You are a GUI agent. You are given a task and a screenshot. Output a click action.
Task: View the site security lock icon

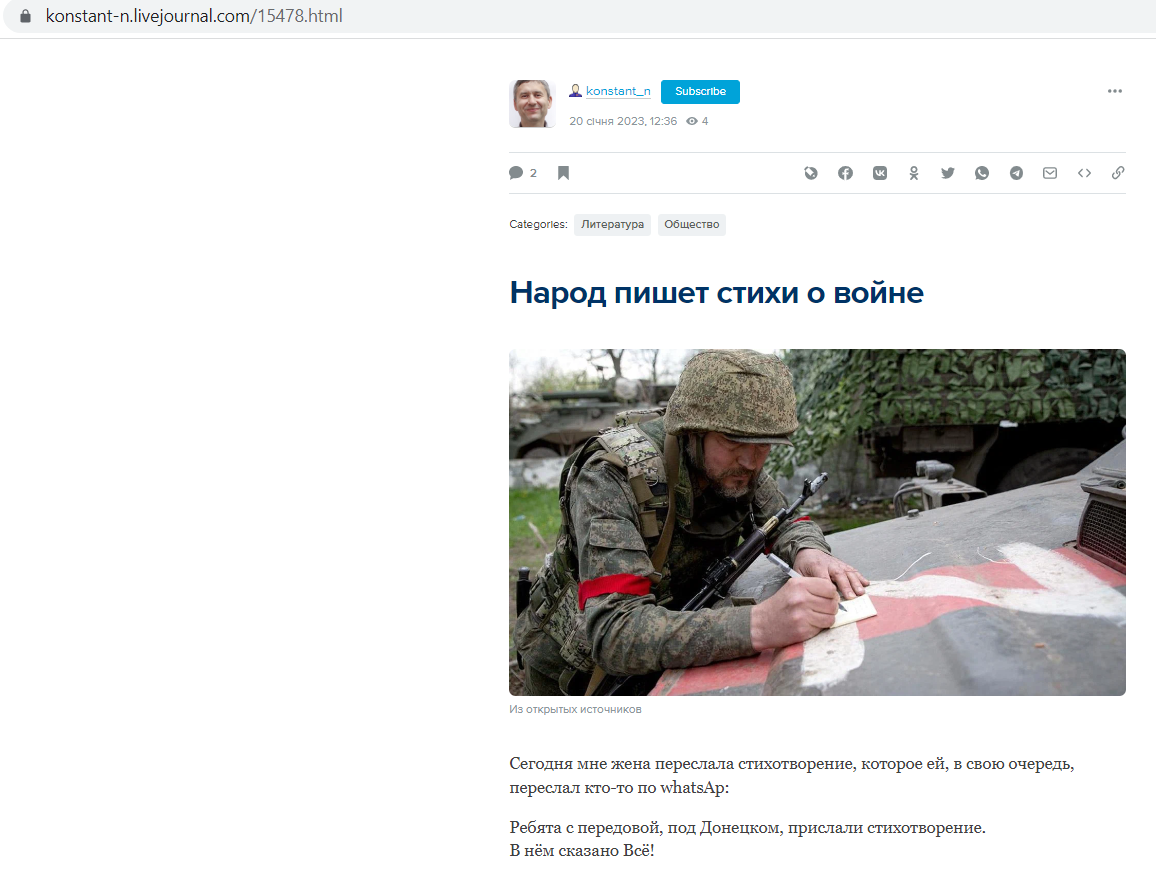click(x=25, y=16)
